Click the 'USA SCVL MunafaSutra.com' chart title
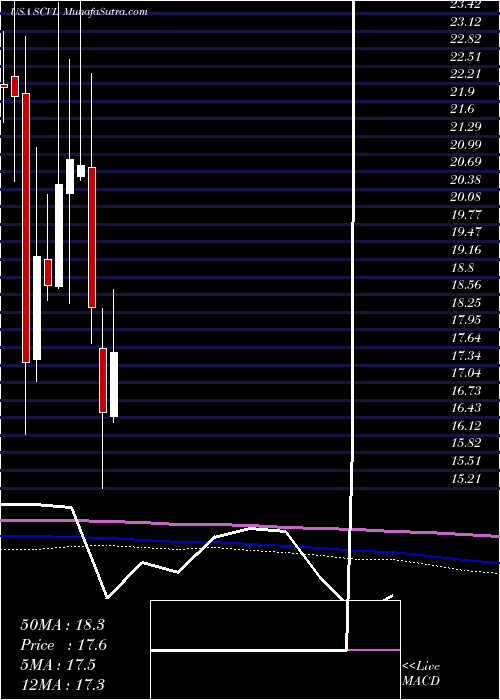The image size is (500, 700). click(x=78, y=12)
